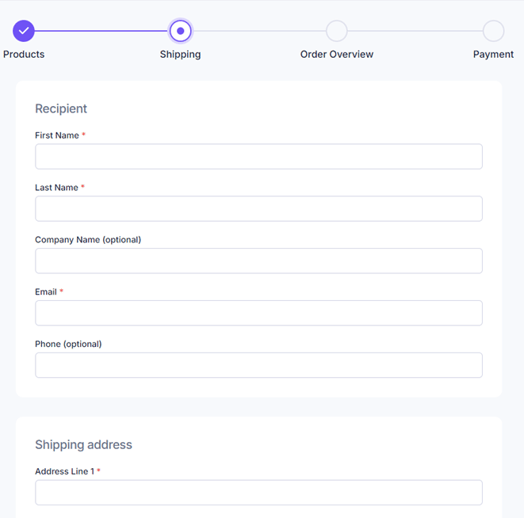Viewport: 524px width, 518px height.
Task: Click the Address Line 1 field
Action: pyautogui.click(x=259, y=493)
